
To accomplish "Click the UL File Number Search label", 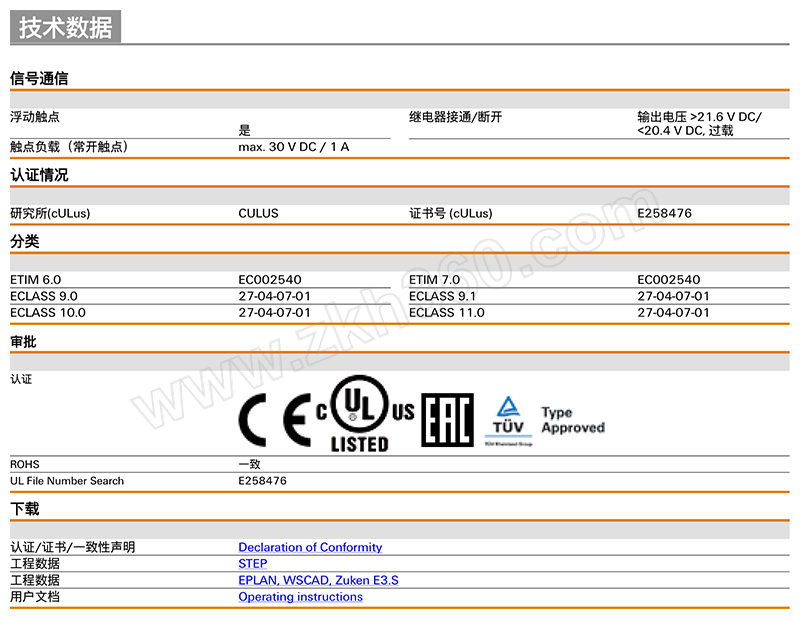I will pos(67,481).
